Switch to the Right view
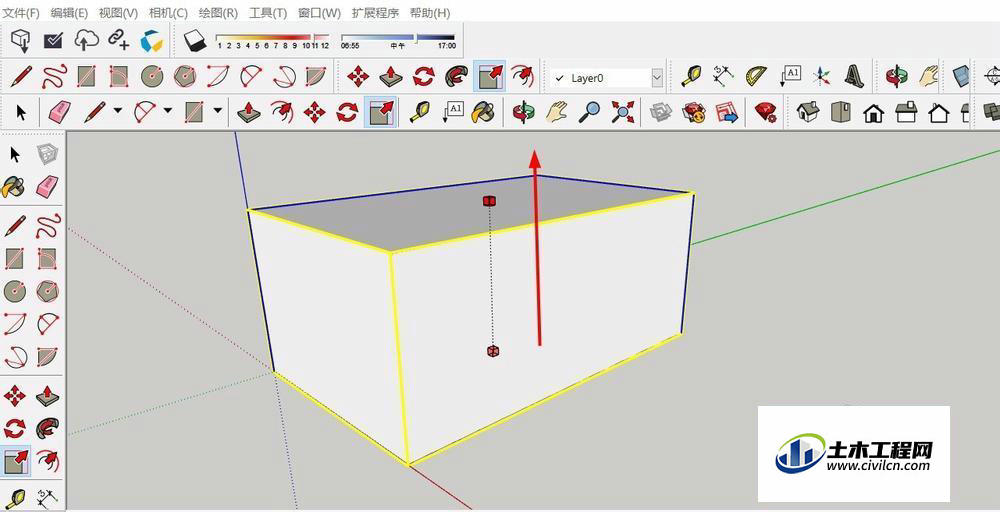1000x512 pixels. (906, 113)
